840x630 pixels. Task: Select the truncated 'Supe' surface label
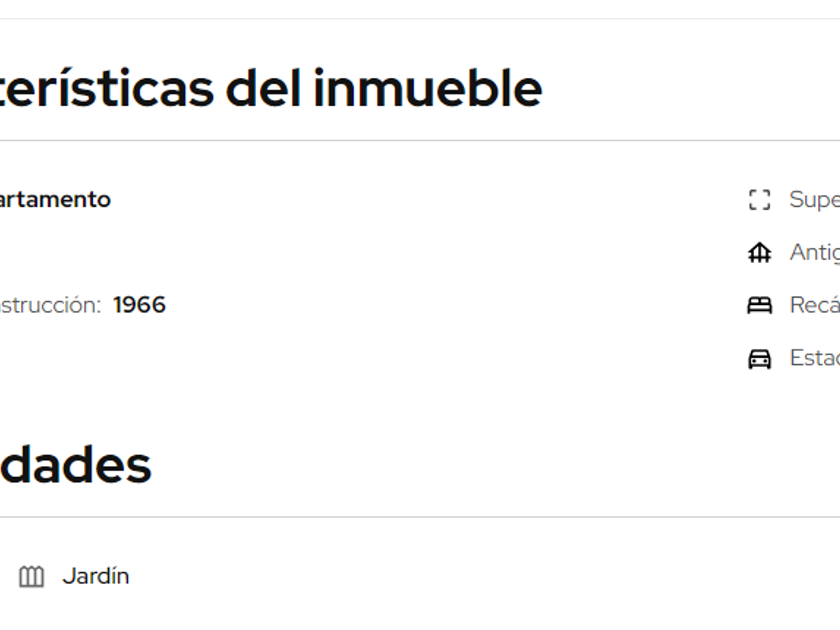point(814,199)
